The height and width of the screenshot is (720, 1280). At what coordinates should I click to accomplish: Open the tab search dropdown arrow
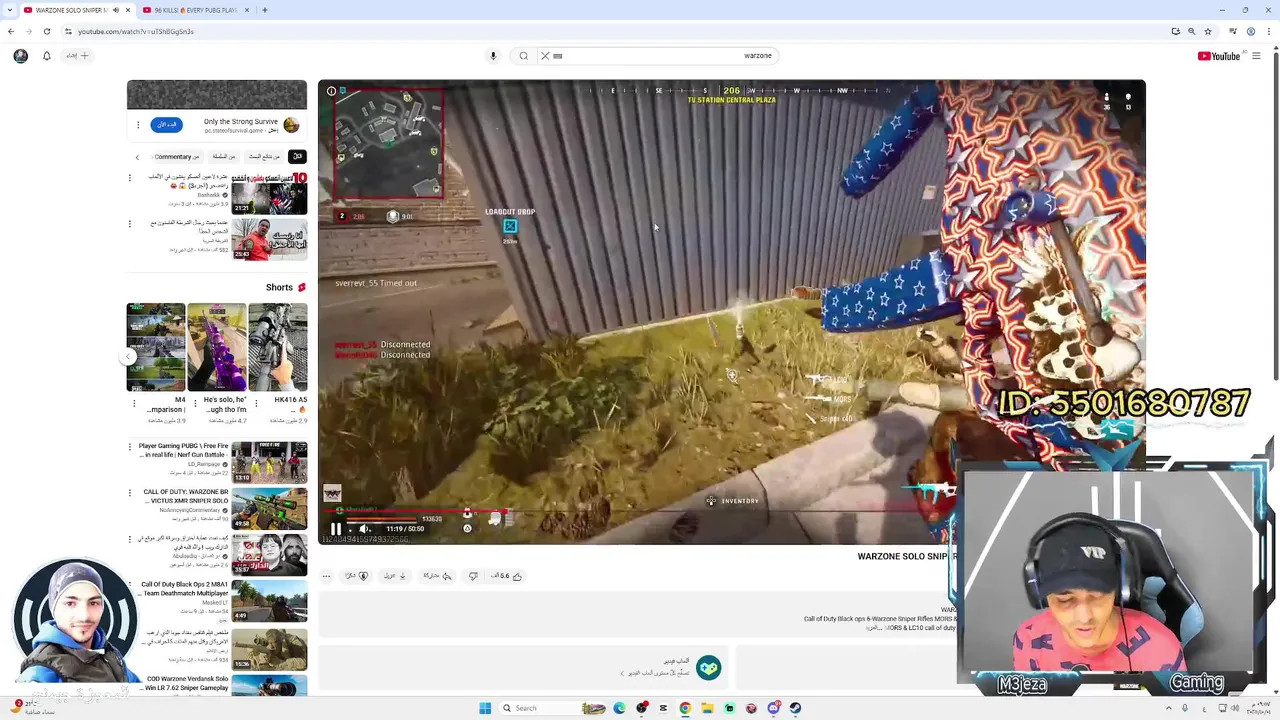(x=8, y=10)
